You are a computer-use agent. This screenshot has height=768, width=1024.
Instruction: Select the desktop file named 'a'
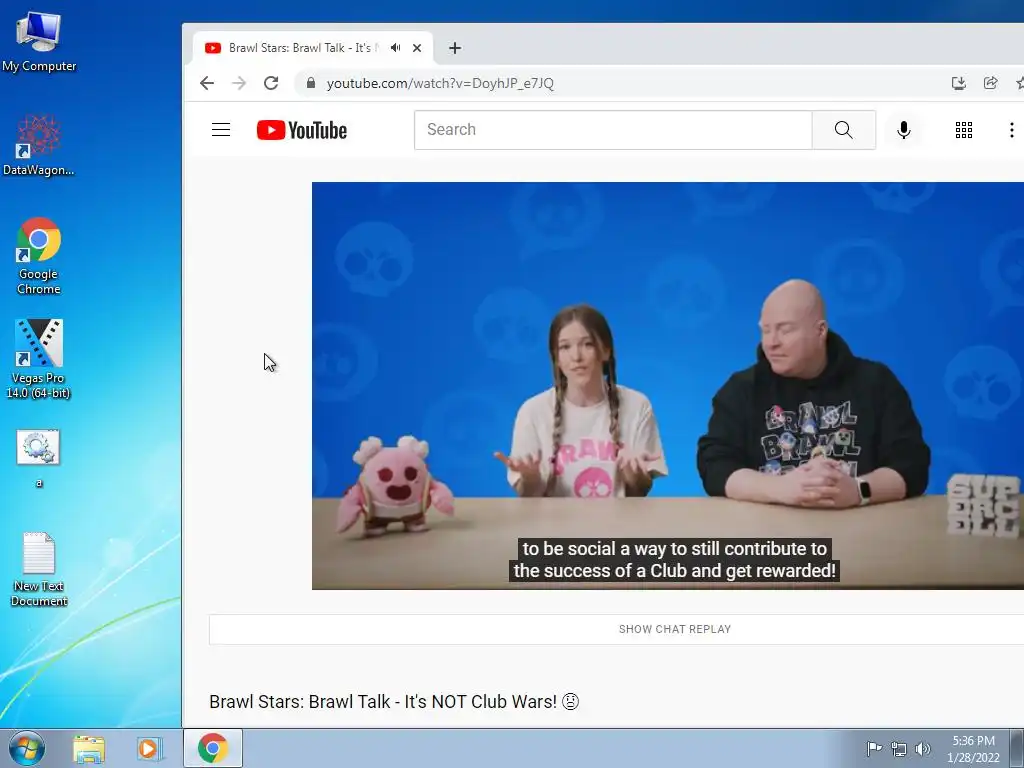pos(39,457)
